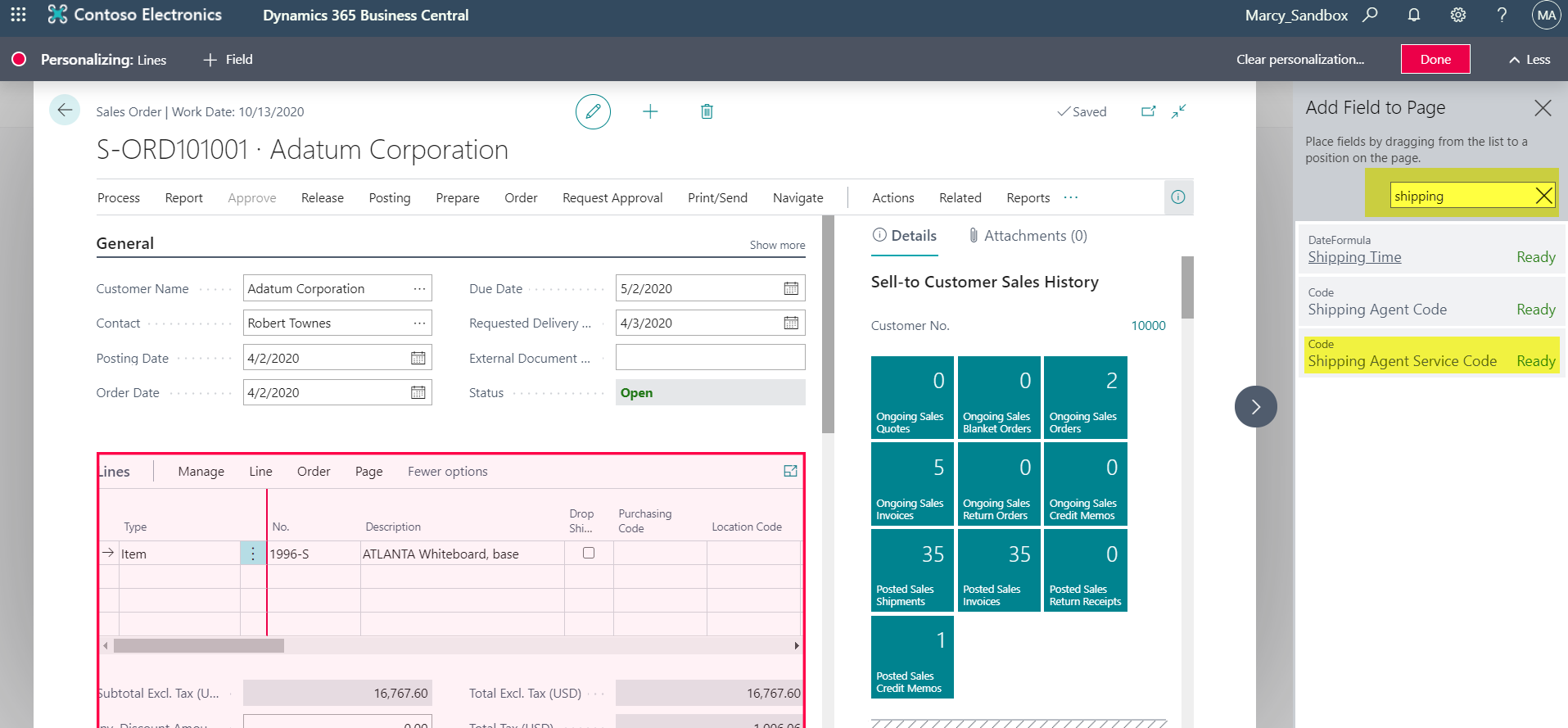
Task: Select the Shipping Agent Service Code field
Action: point(1431,353)
